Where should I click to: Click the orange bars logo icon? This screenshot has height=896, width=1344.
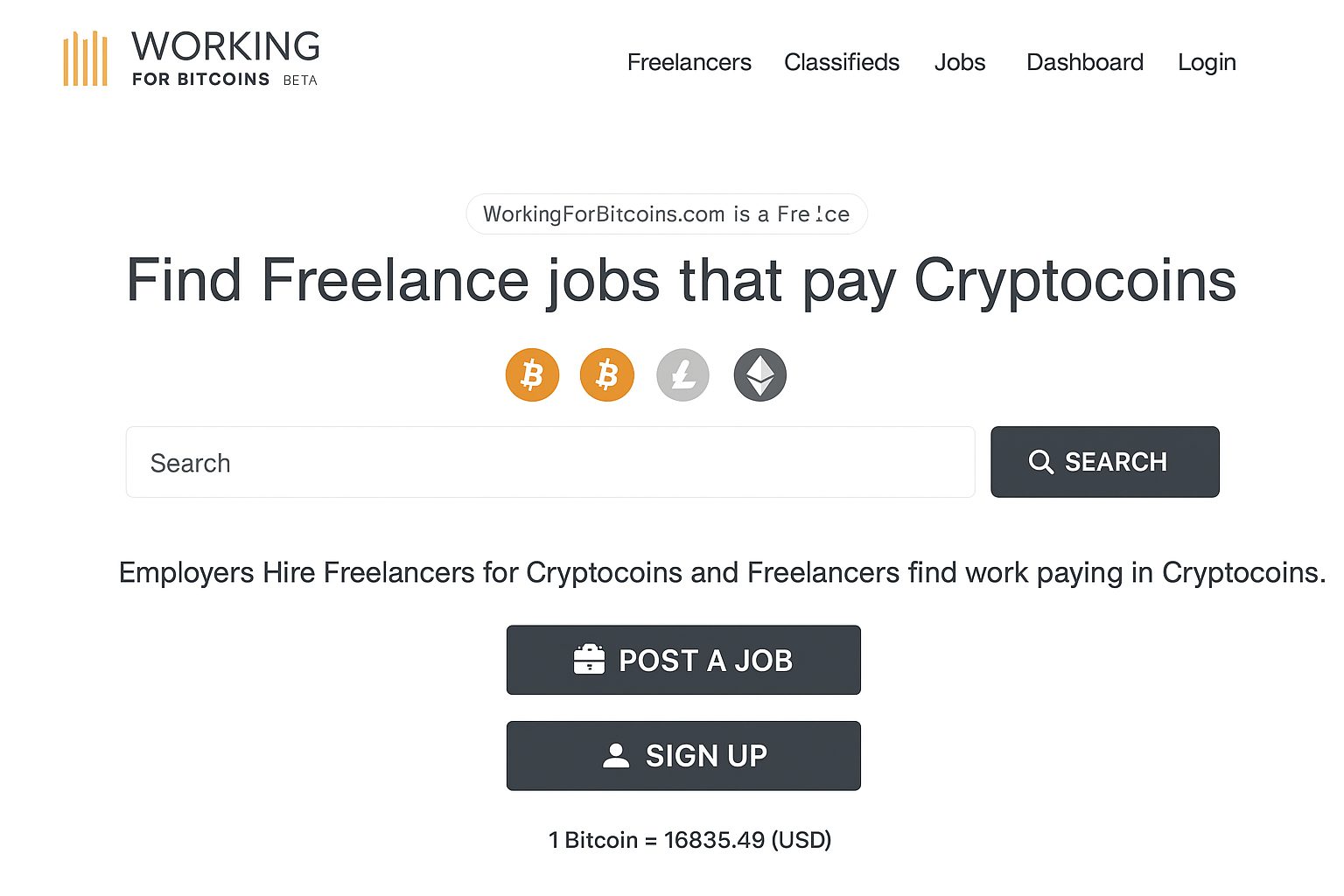[85, 59]
